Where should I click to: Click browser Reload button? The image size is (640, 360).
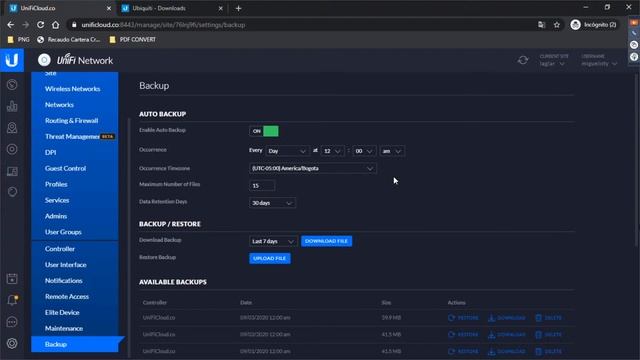coord(40,25)
